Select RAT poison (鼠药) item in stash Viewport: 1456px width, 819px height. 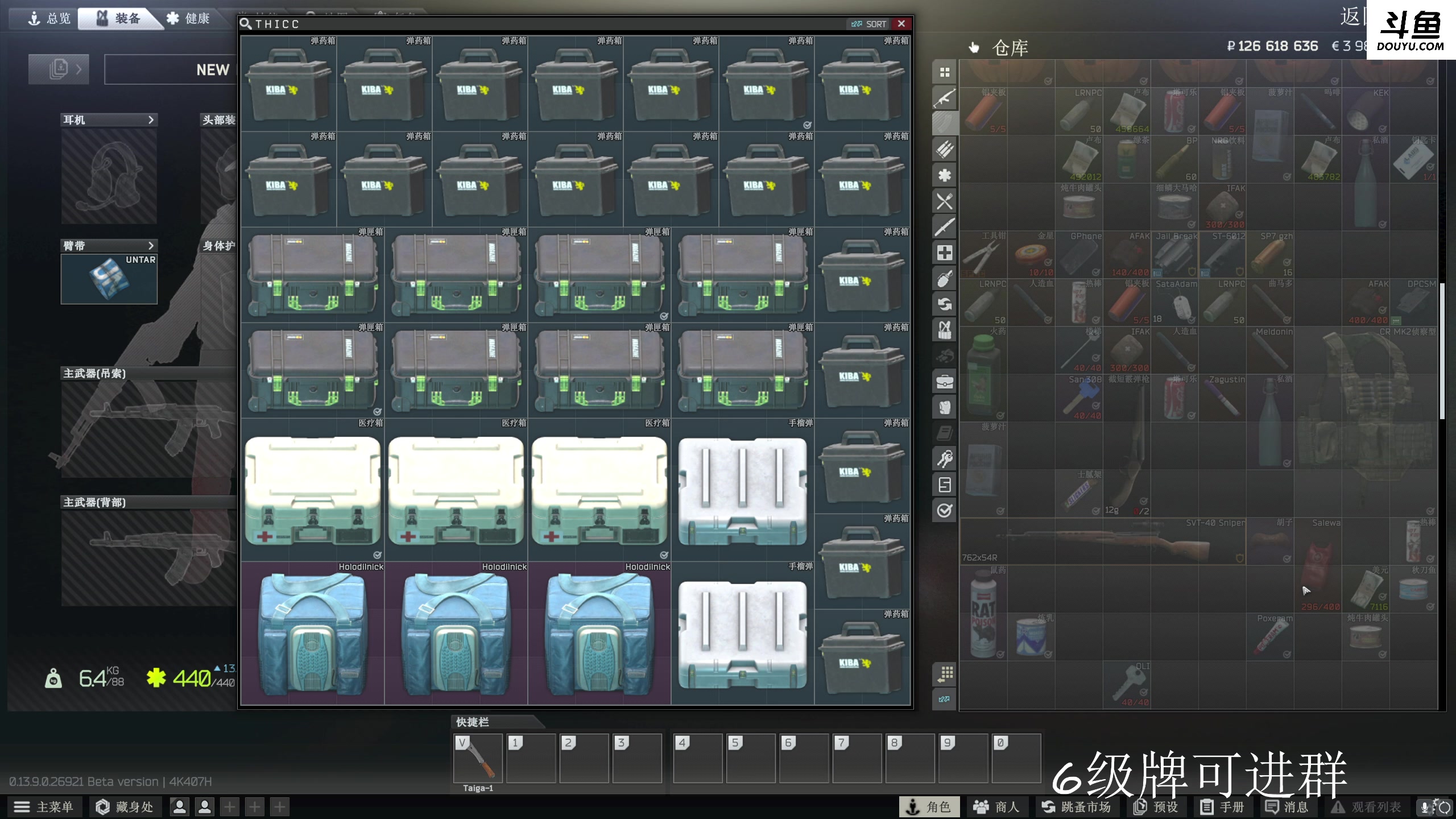[x=984, y=613]
